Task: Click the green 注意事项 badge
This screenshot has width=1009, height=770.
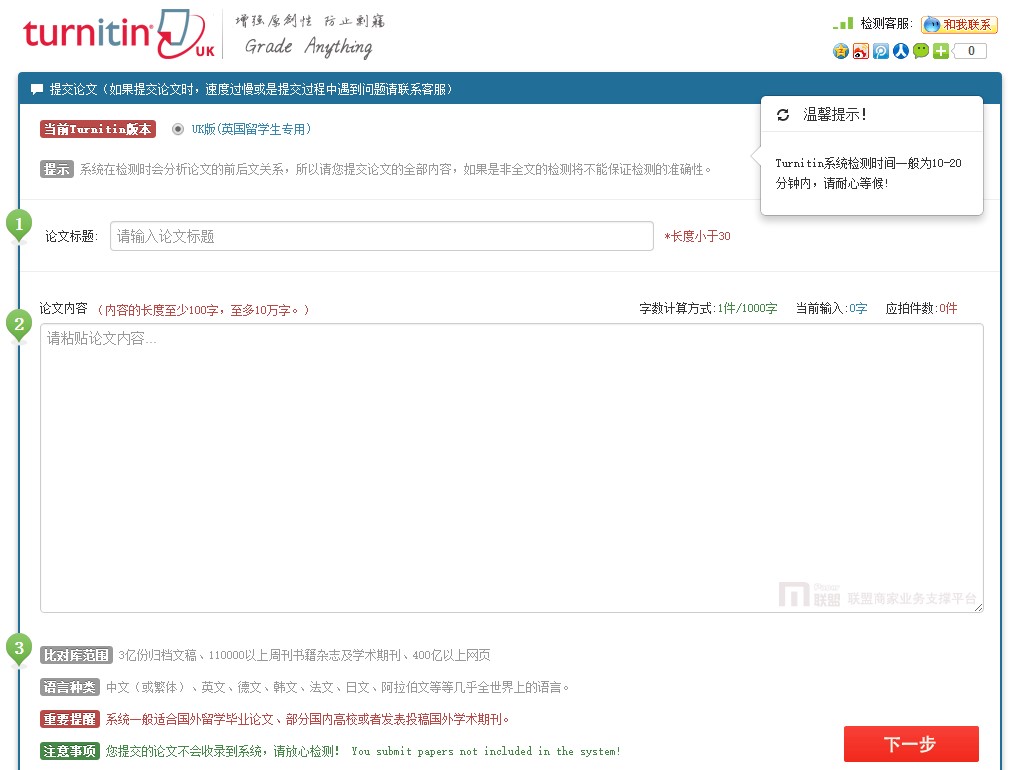Action: [x=69, y=751]
